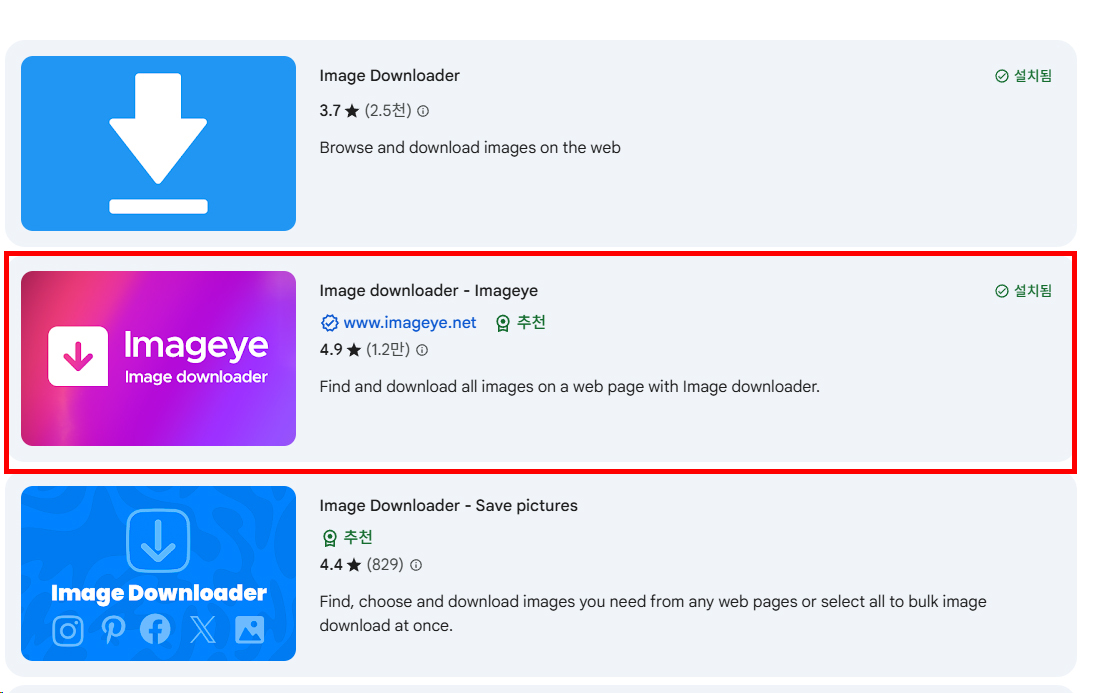Click the (829) review count
1110x693 pixels.
[385, 565]
